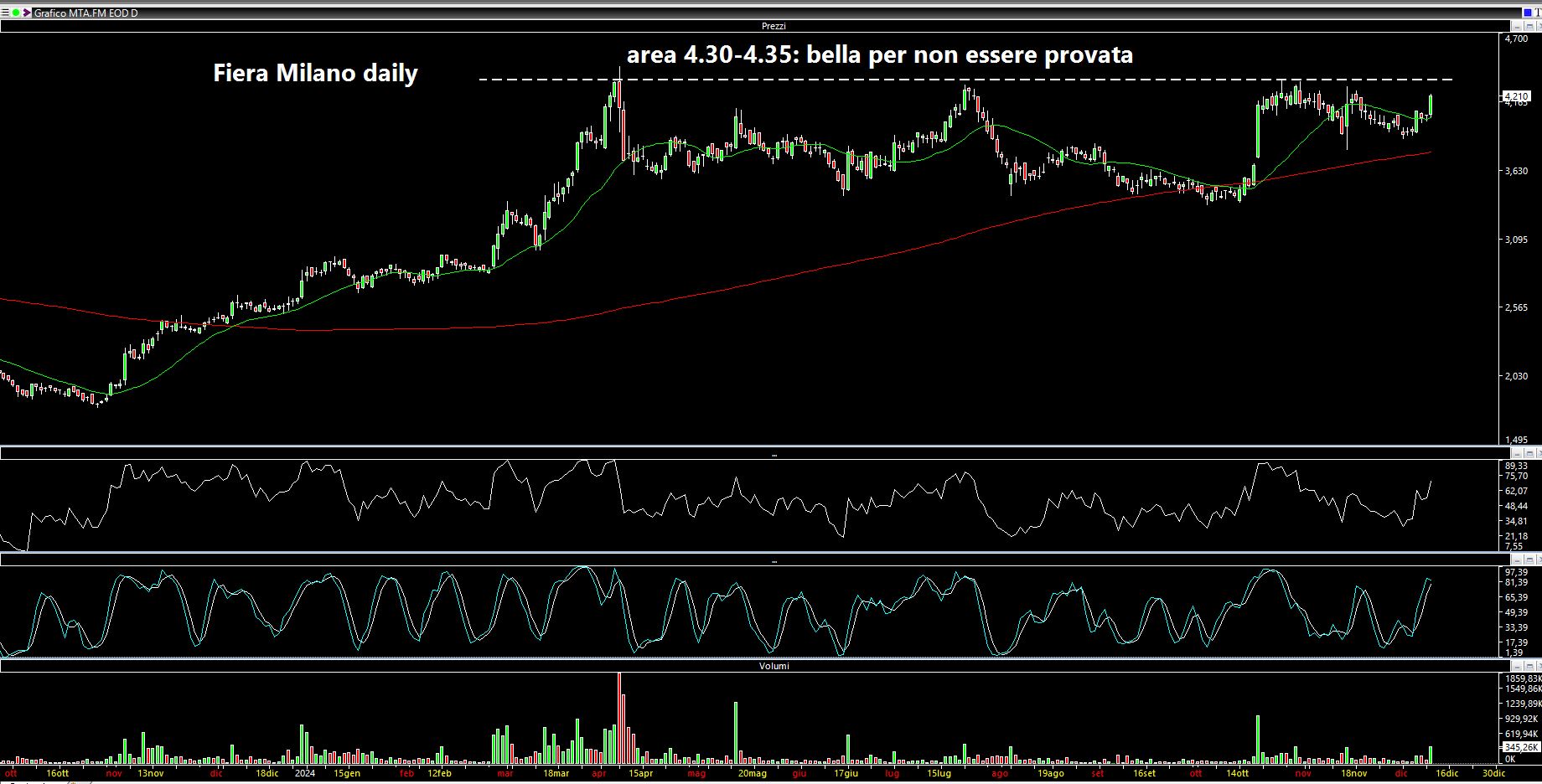Click the tallest red volume bar in April

[619, 718]
